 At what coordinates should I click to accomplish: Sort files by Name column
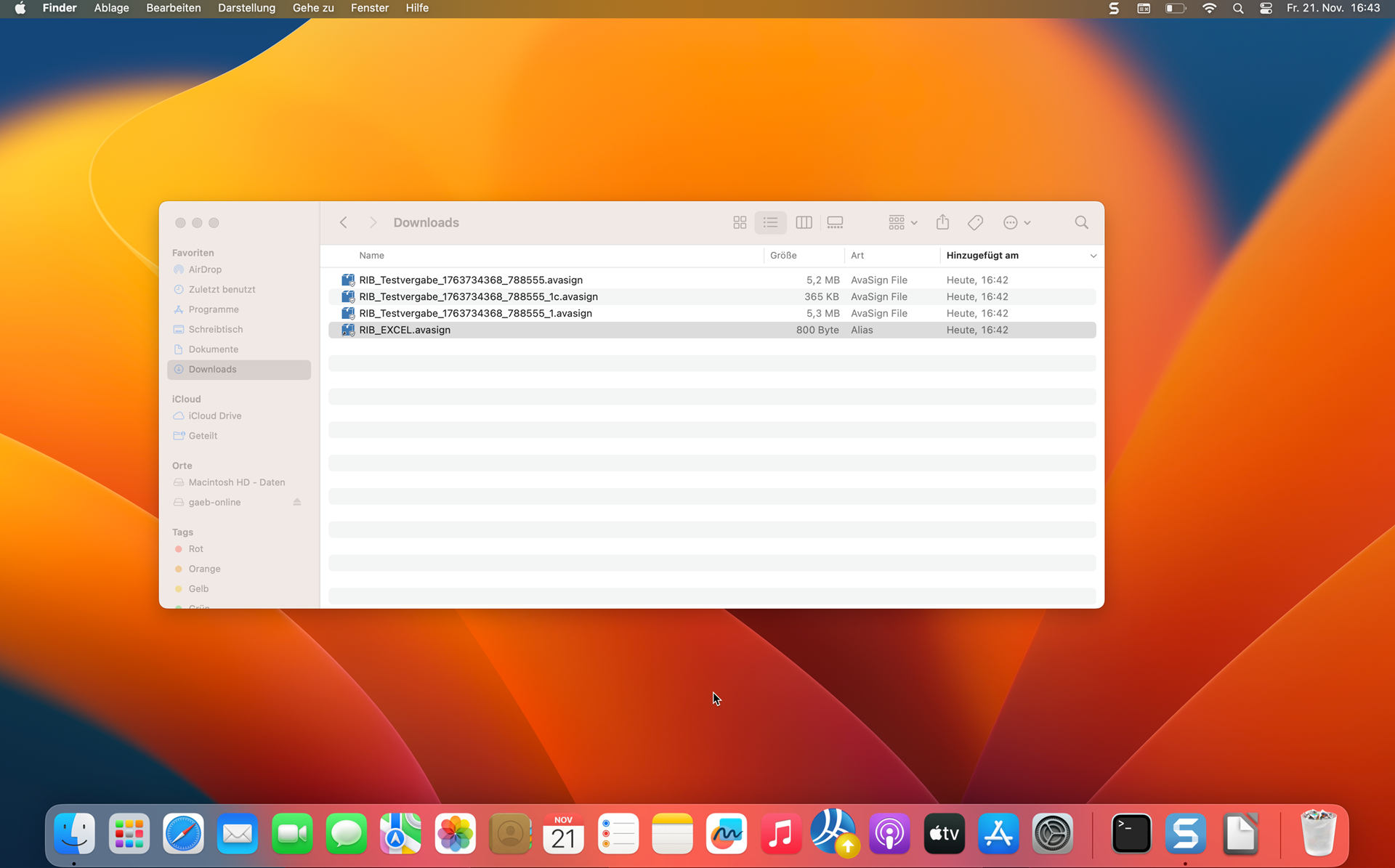pyautogui.click(x=371, y=256)
